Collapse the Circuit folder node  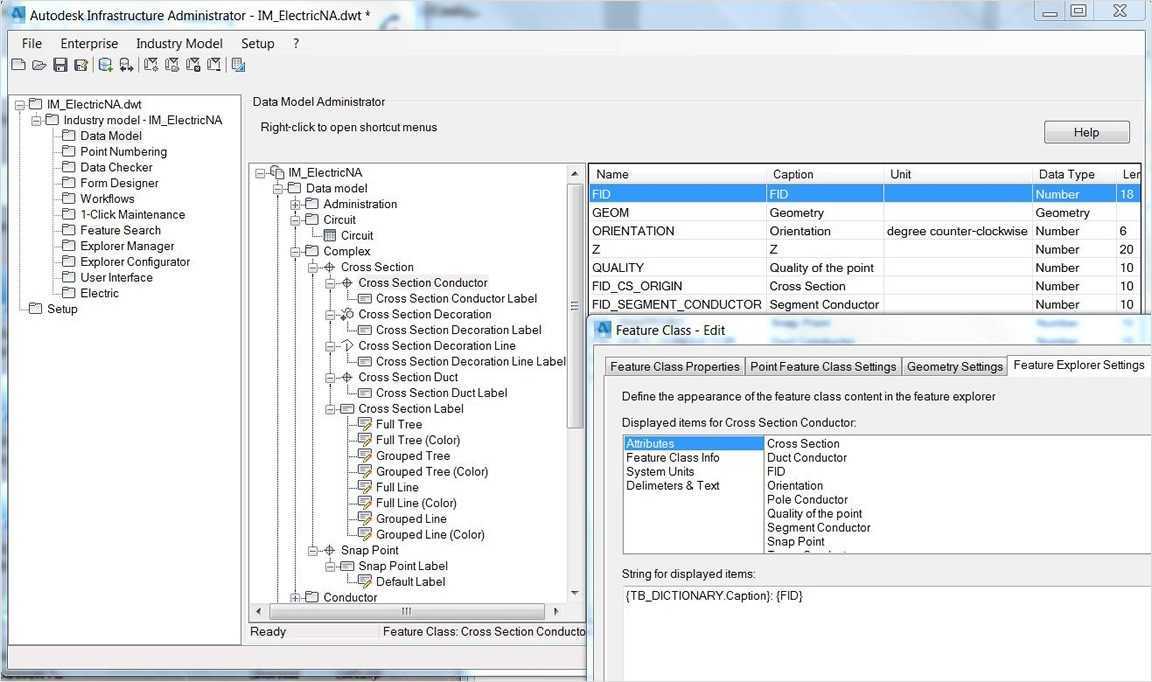click(295, 220)
